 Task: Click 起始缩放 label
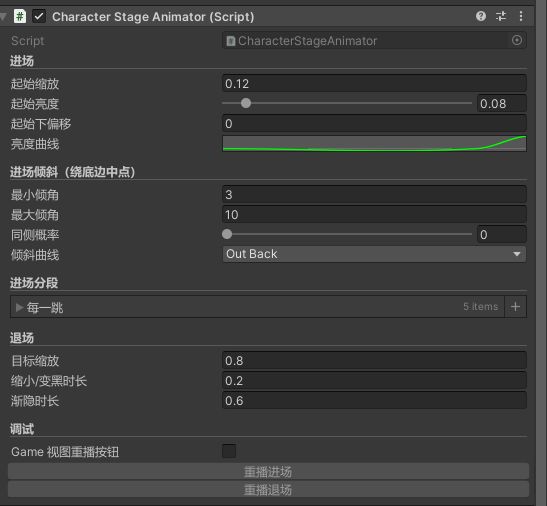click(x=35, y=84)
